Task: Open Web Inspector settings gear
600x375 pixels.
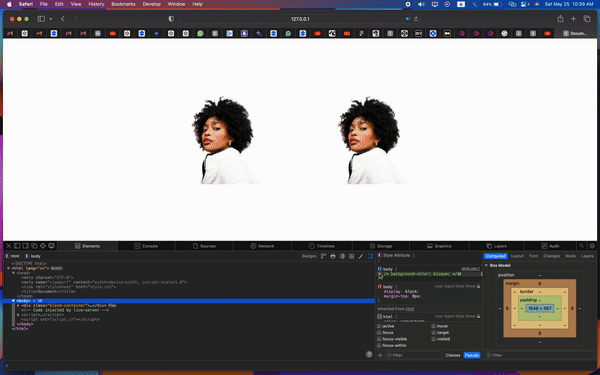Action: [x=592, y=246]
